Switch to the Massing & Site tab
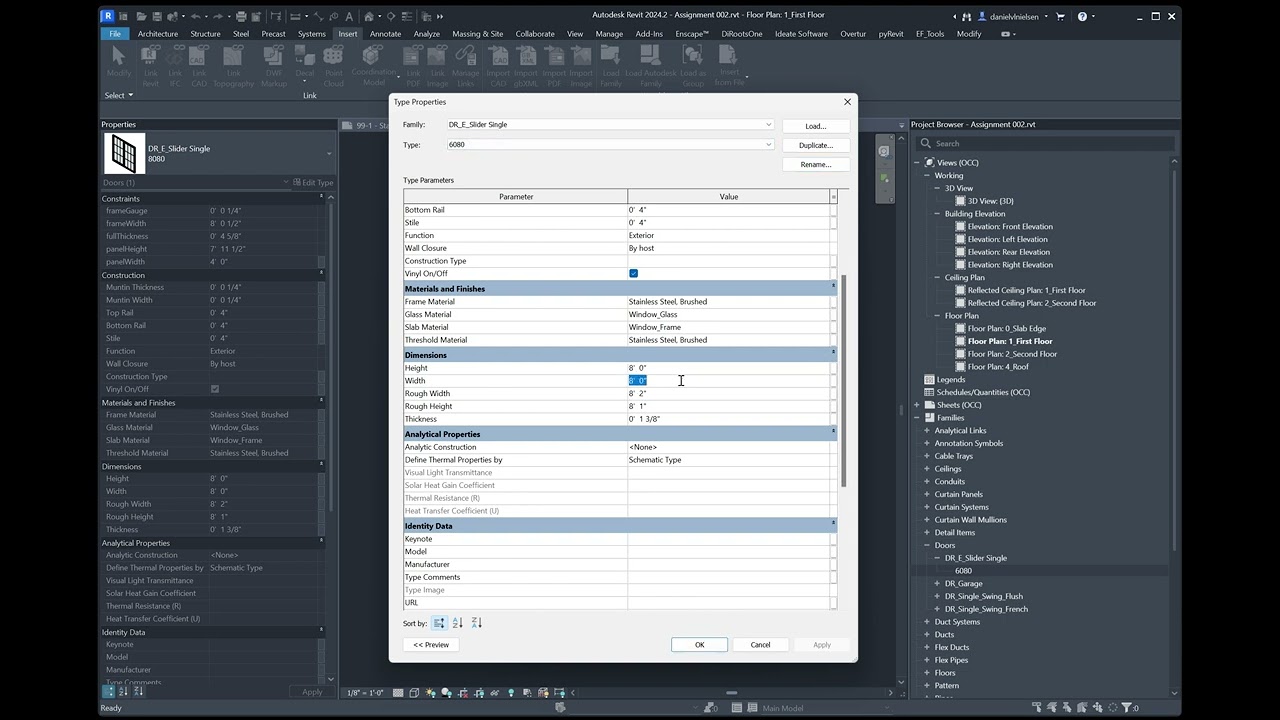Screen dimensions: 1280x720 point(478,34)
